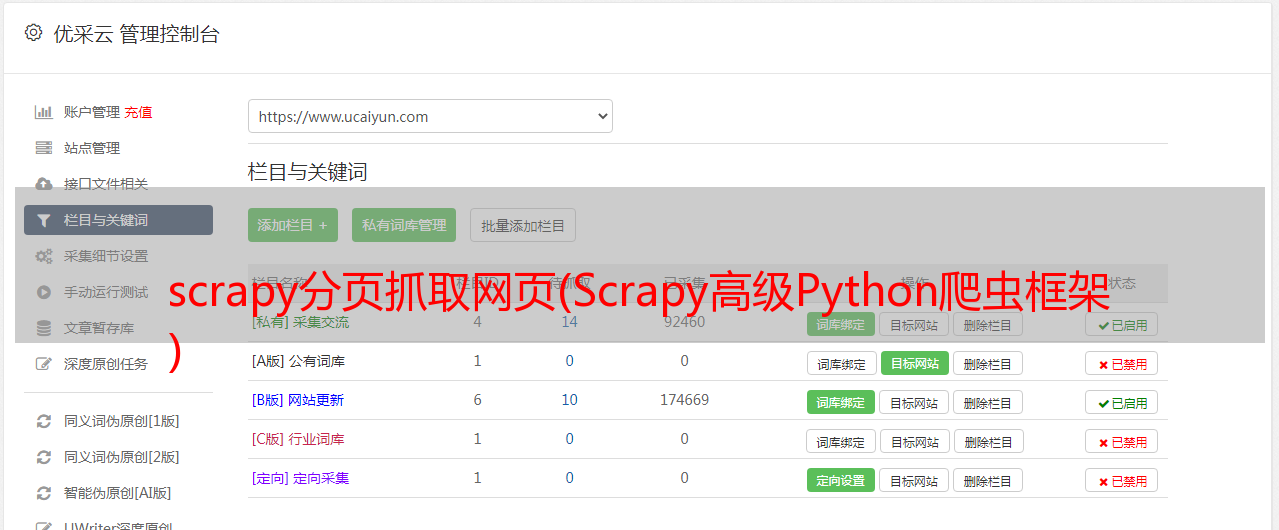The image size is (1279, 530).
Task: Click 删除栏目 in the 采集交流 row
Action: click(x=988, y=324)
